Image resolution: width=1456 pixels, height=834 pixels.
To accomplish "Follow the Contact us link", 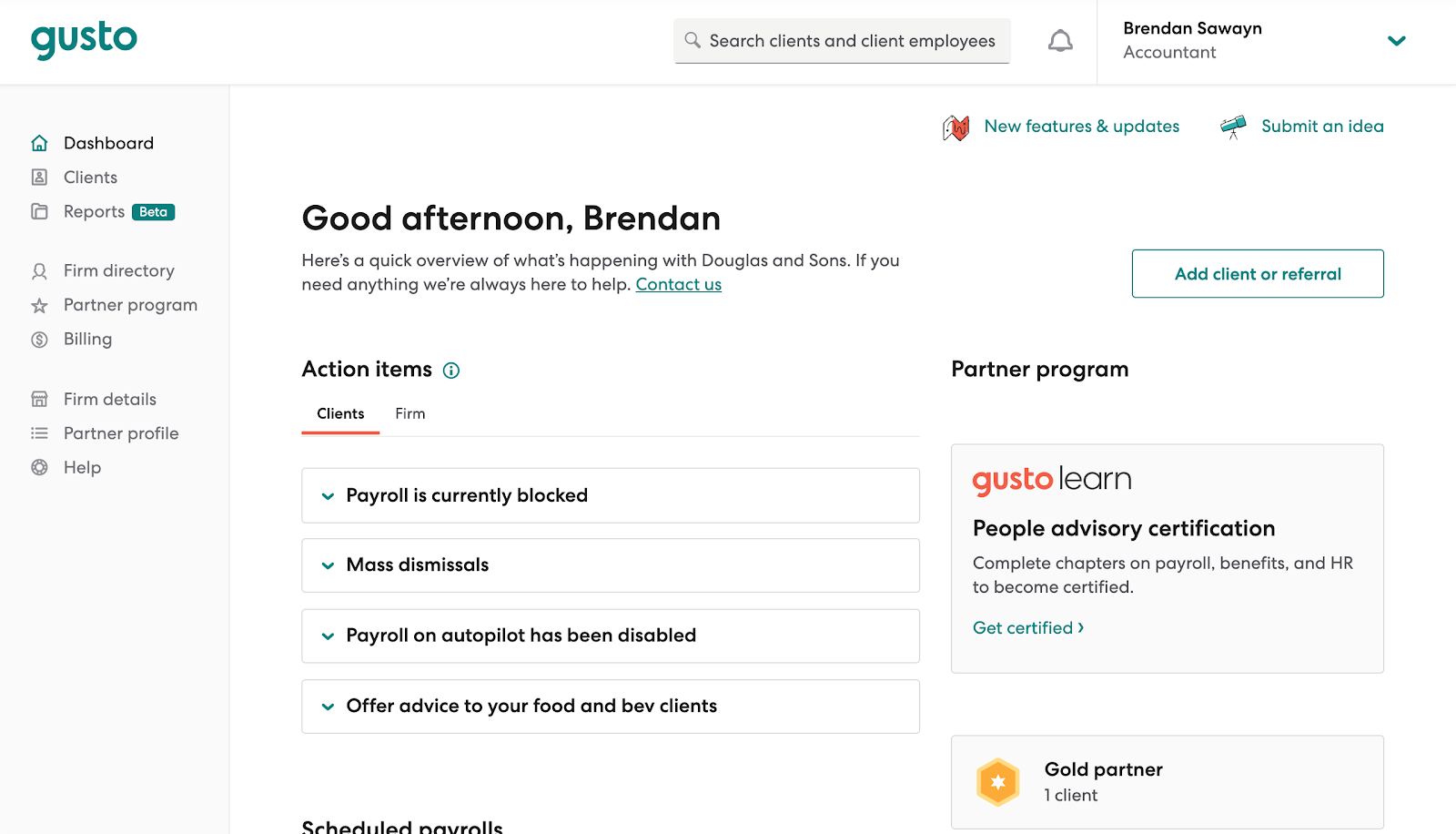I will tap(678, 285).
